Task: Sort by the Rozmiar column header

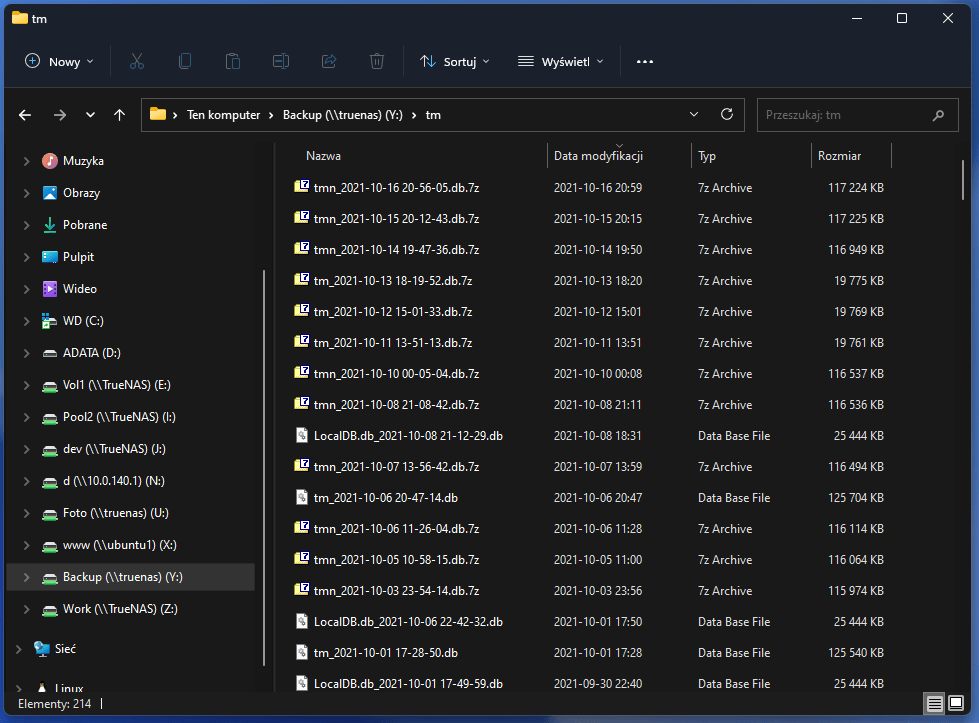Action: tap(840, 156)
